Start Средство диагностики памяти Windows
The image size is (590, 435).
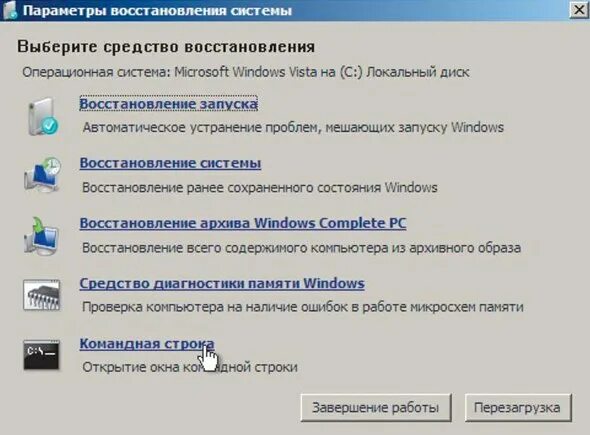(222, 283)
